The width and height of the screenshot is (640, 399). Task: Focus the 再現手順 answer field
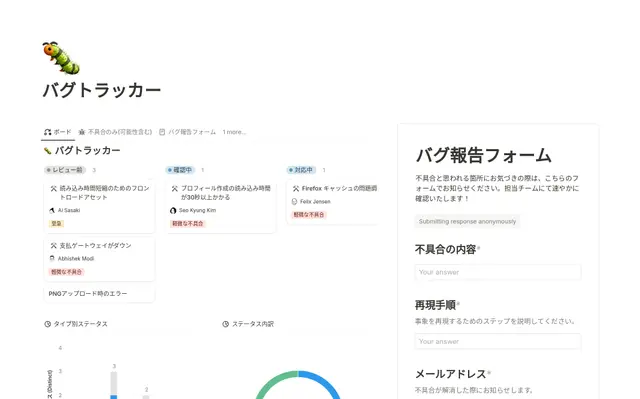(498, 341)
